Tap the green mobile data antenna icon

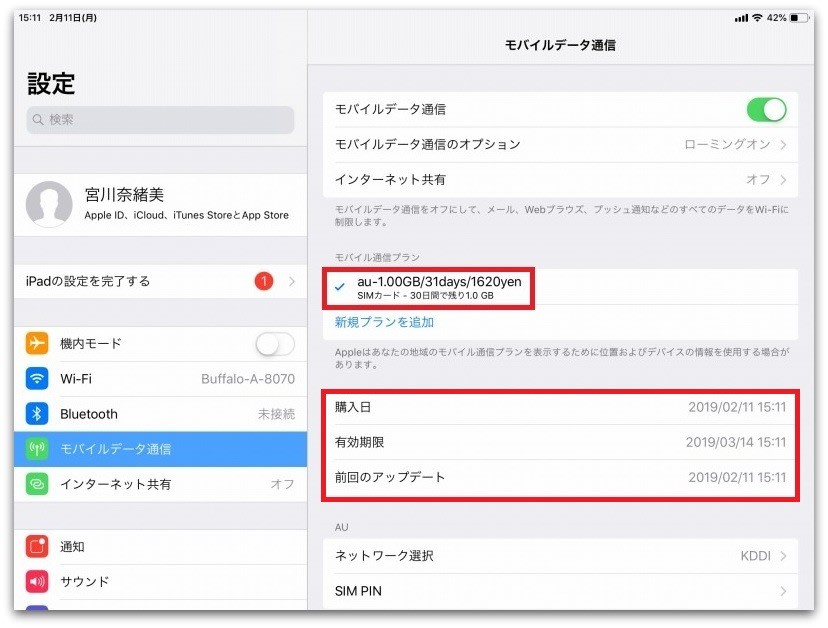click(x=37, y=449)
